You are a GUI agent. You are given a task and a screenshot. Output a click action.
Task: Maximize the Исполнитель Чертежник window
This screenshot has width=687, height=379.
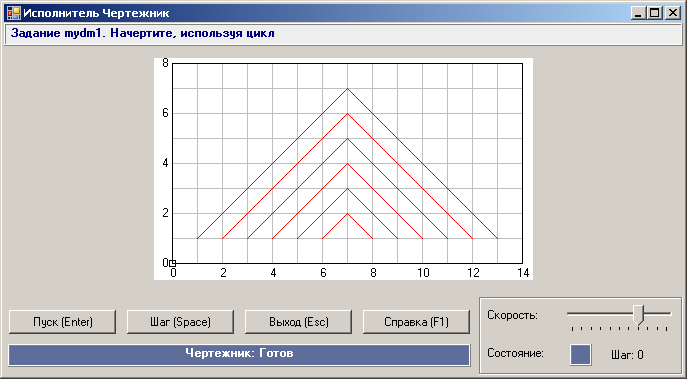(x=655, y=14)
